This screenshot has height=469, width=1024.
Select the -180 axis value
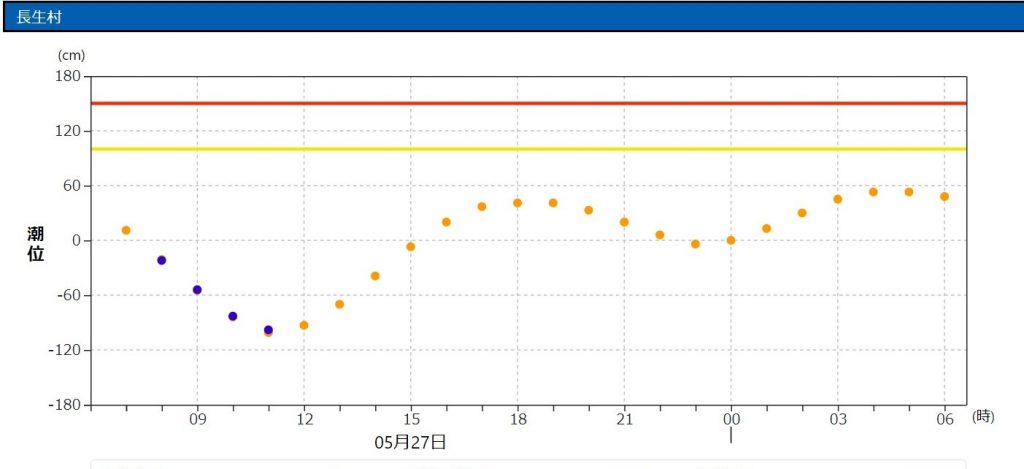[67, 405]
